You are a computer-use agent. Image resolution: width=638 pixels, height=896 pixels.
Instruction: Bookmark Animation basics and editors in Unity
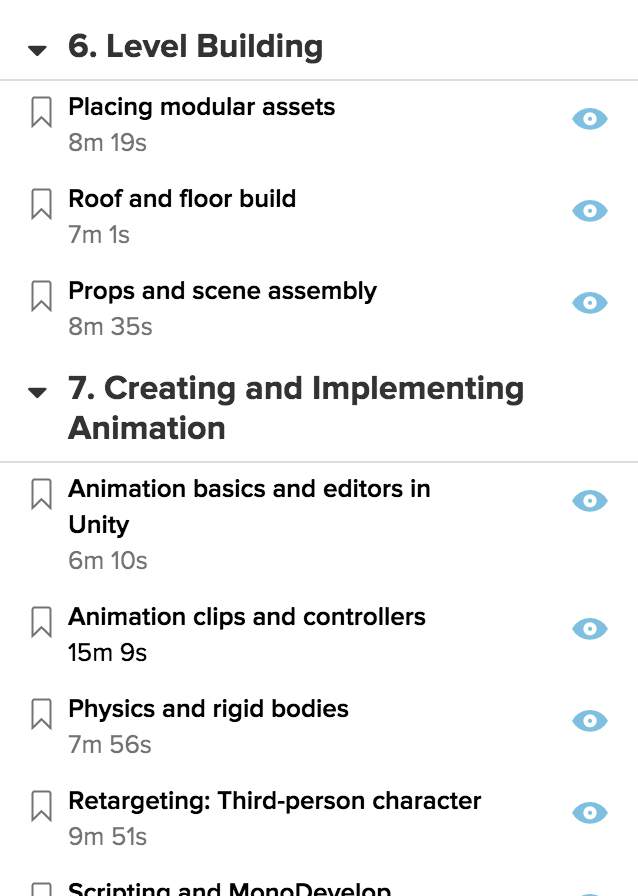tap(41, 494)
